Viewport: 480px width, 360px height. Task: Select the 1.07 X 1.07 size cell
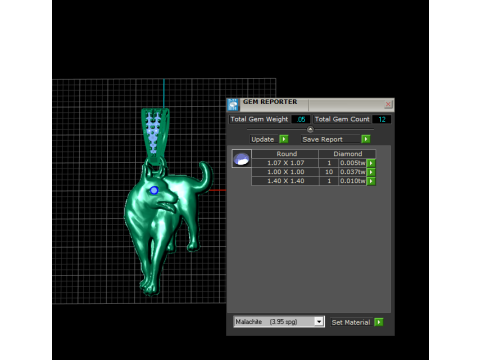pos(285,163)
